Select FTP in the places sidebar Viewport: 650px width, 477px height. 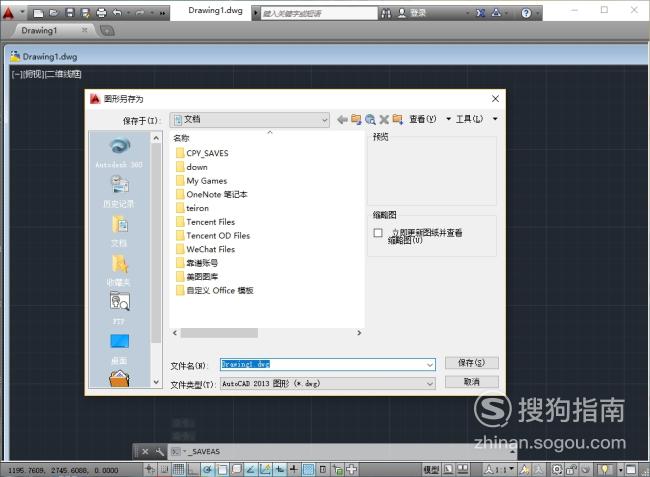click(119, 307)
